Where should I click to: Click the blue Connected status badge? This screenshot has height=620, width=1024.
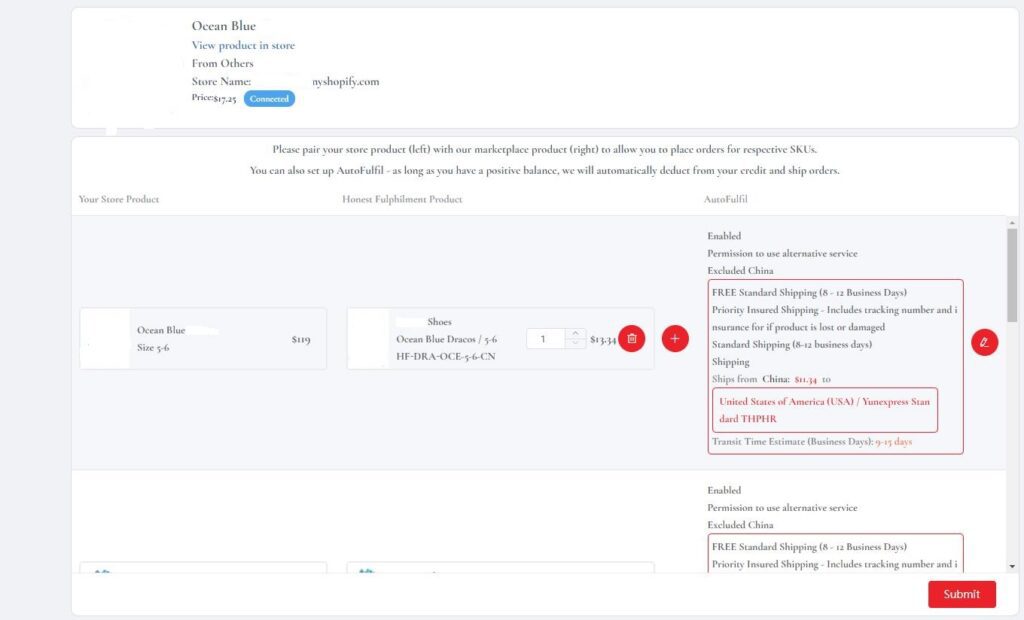(x=269, y=99)
